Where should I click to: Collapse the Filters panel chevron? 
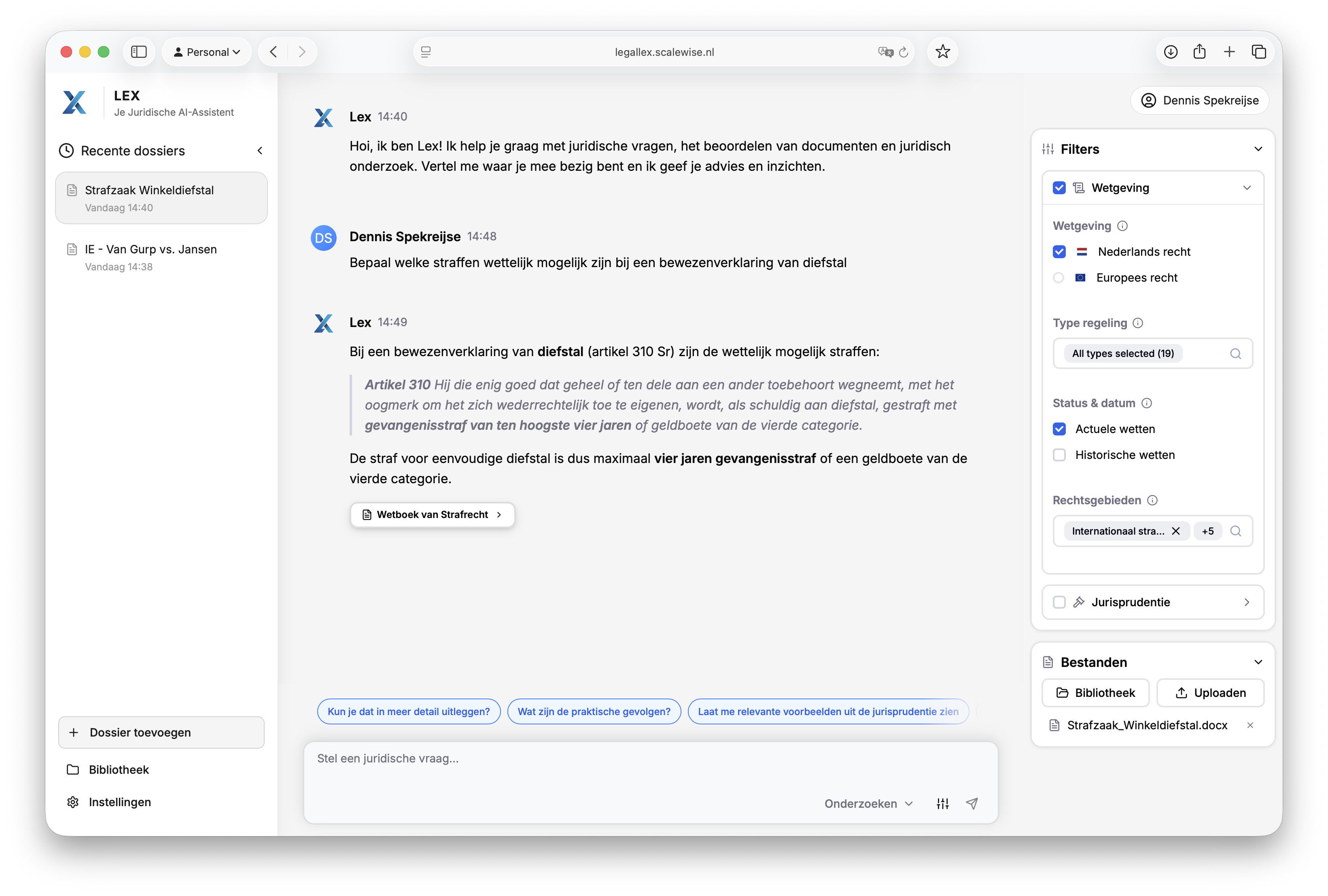tap(1258, 149)
